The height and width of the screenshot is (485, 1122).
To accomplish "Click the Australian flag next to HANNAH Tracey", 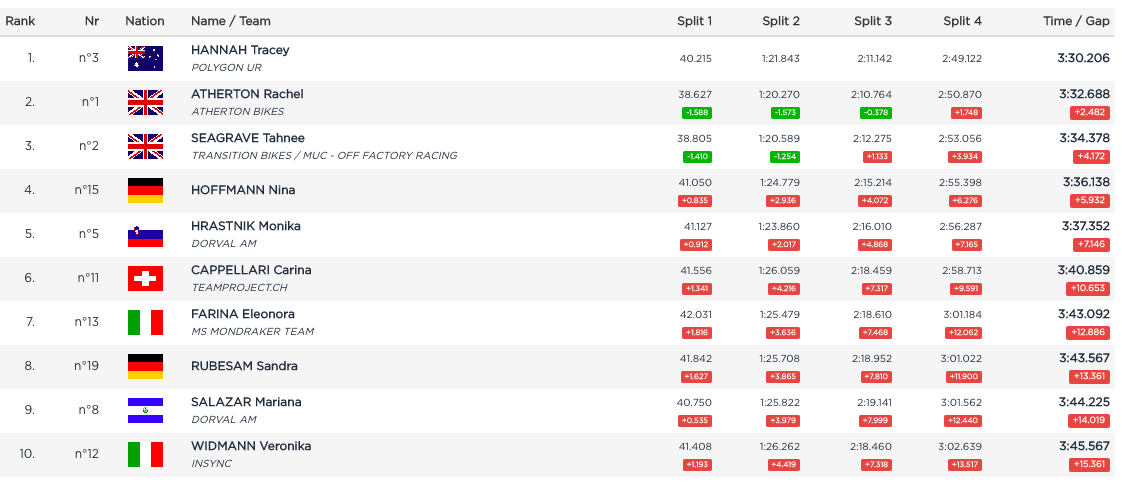I will (145, 58).
